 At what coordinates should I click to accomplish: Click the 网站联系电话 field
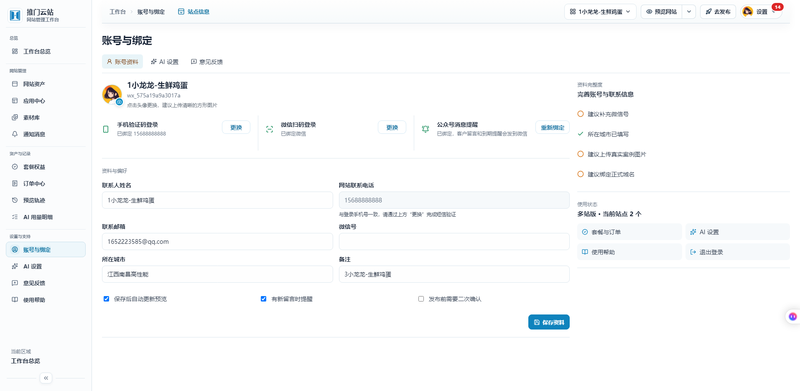[454, 200]
